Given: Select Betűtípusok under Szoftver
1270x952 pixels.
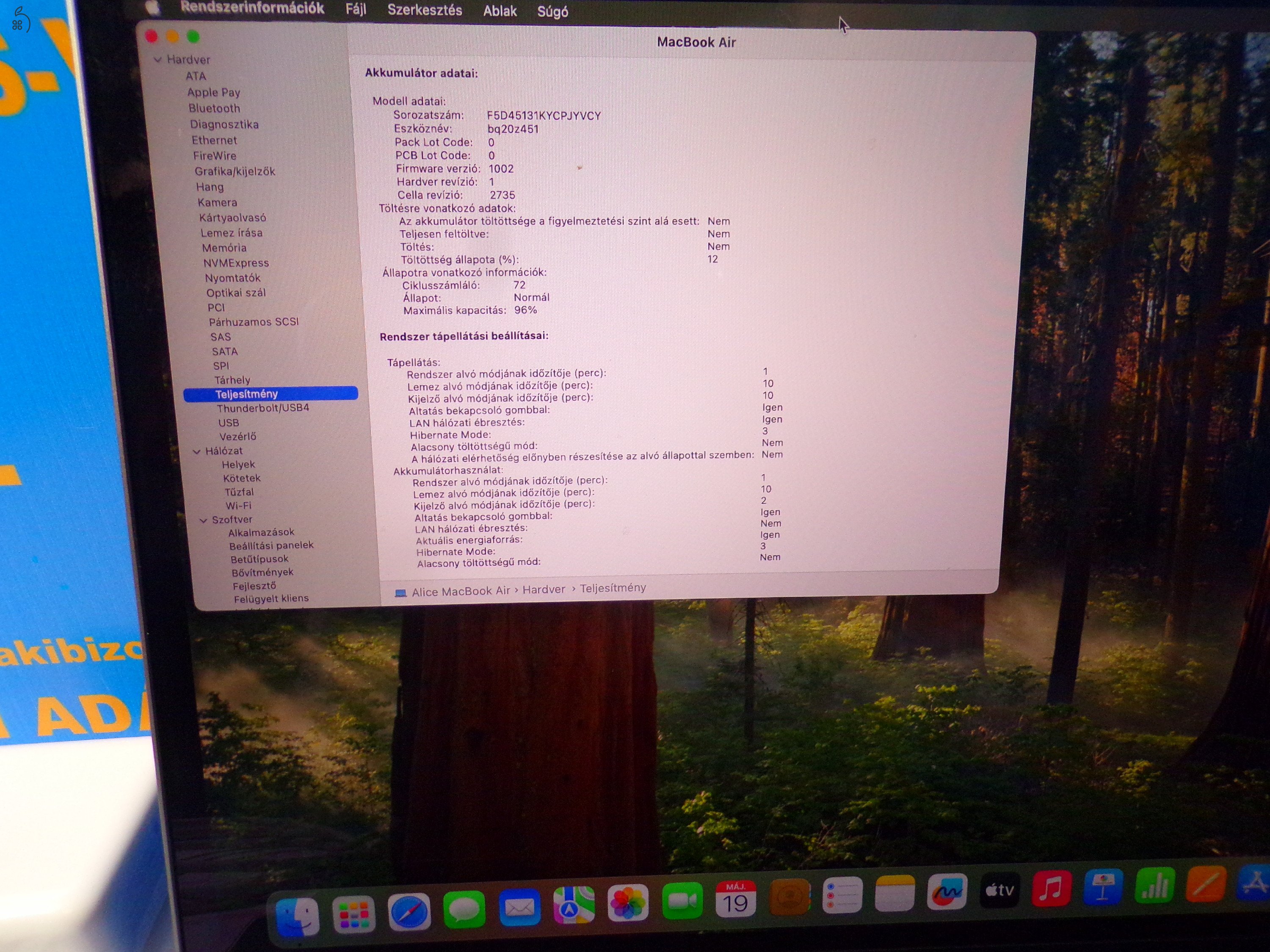Looking at the screenshot, I should point(260,559).
